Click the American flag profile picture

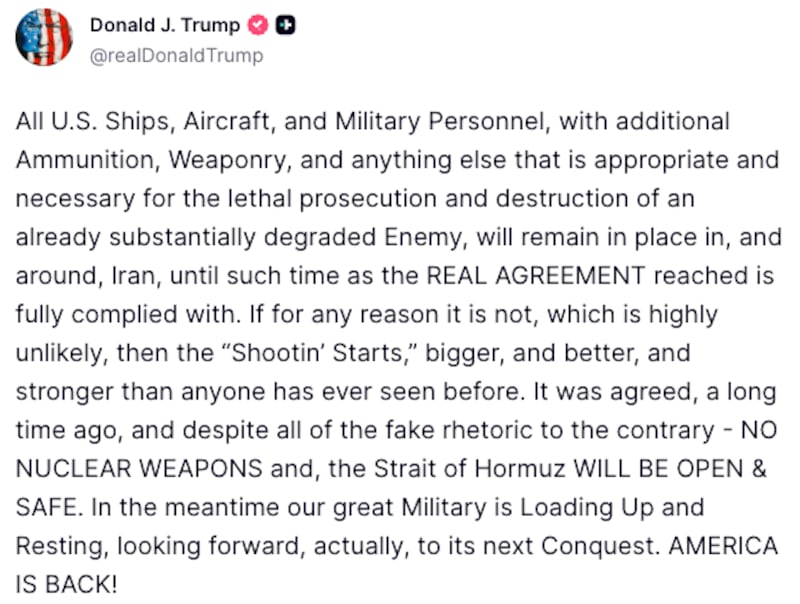[x=44, y=38]
